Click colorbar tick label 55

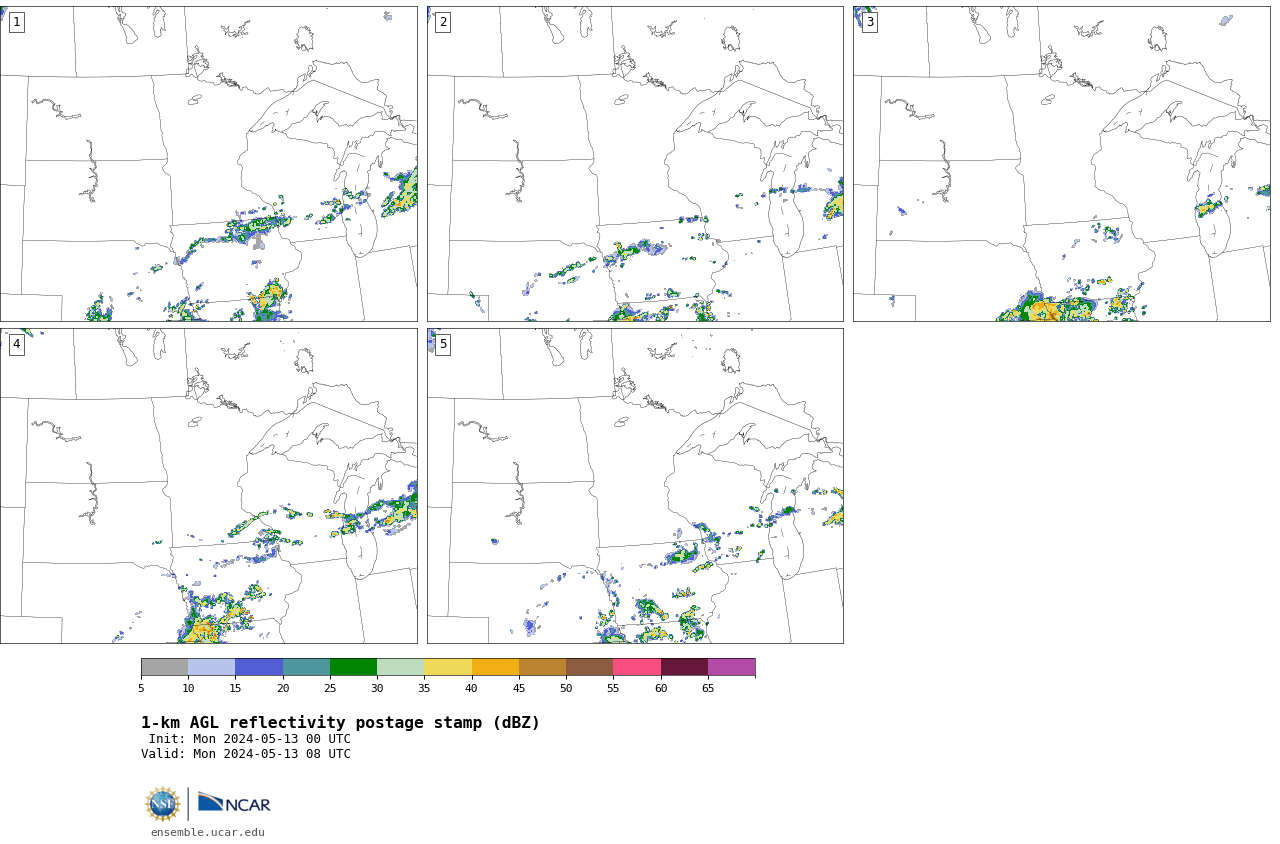point(613,688)
